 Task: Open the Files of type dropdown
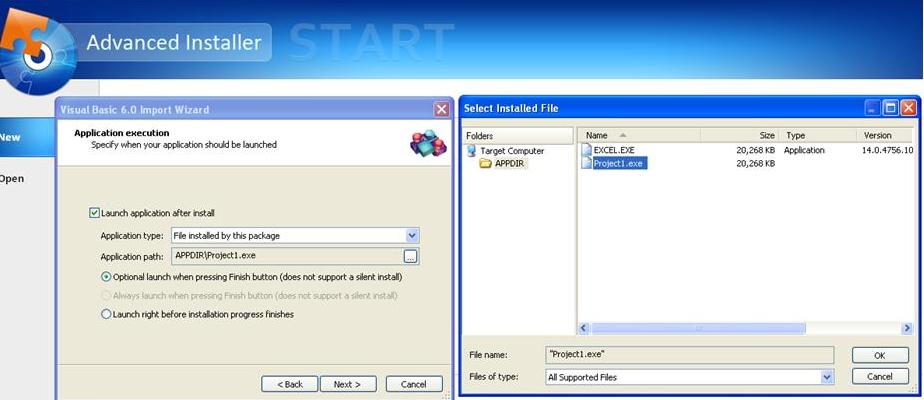pos(827,376)
